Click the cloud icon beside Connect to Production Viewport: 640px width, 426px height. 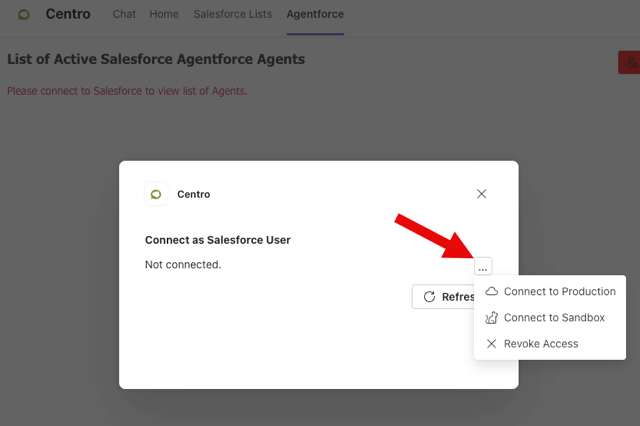[x=491, y=291]
